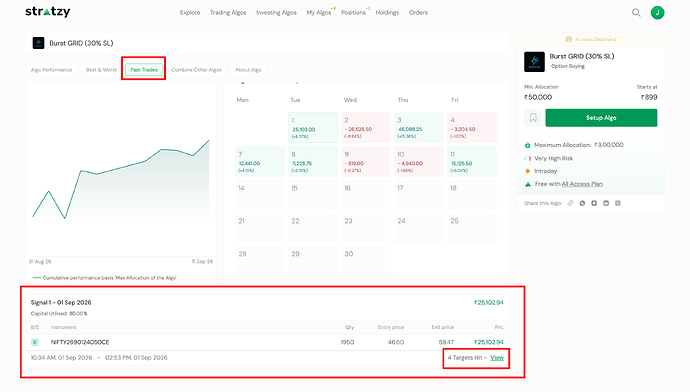Image resolution: width=690 pixels, height=392 pixels.
Task: Click the green All Access Plan icon
Action: pos(528,184)
